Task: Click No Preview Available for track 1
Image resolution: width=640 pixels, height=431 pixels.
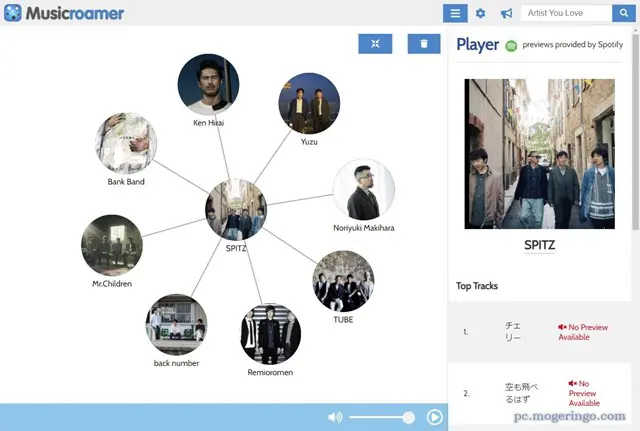Action: [583, 332]
